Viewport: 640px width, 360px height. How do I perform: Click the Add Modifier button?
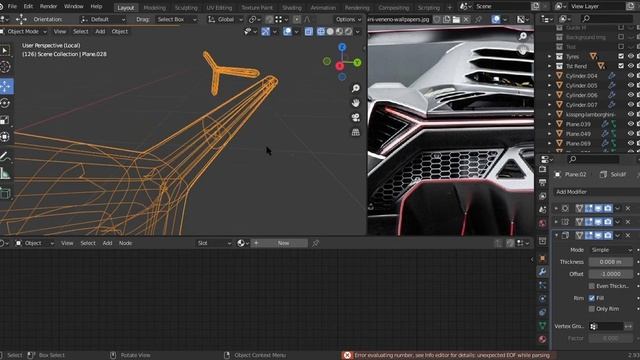(x=596, y=192)
